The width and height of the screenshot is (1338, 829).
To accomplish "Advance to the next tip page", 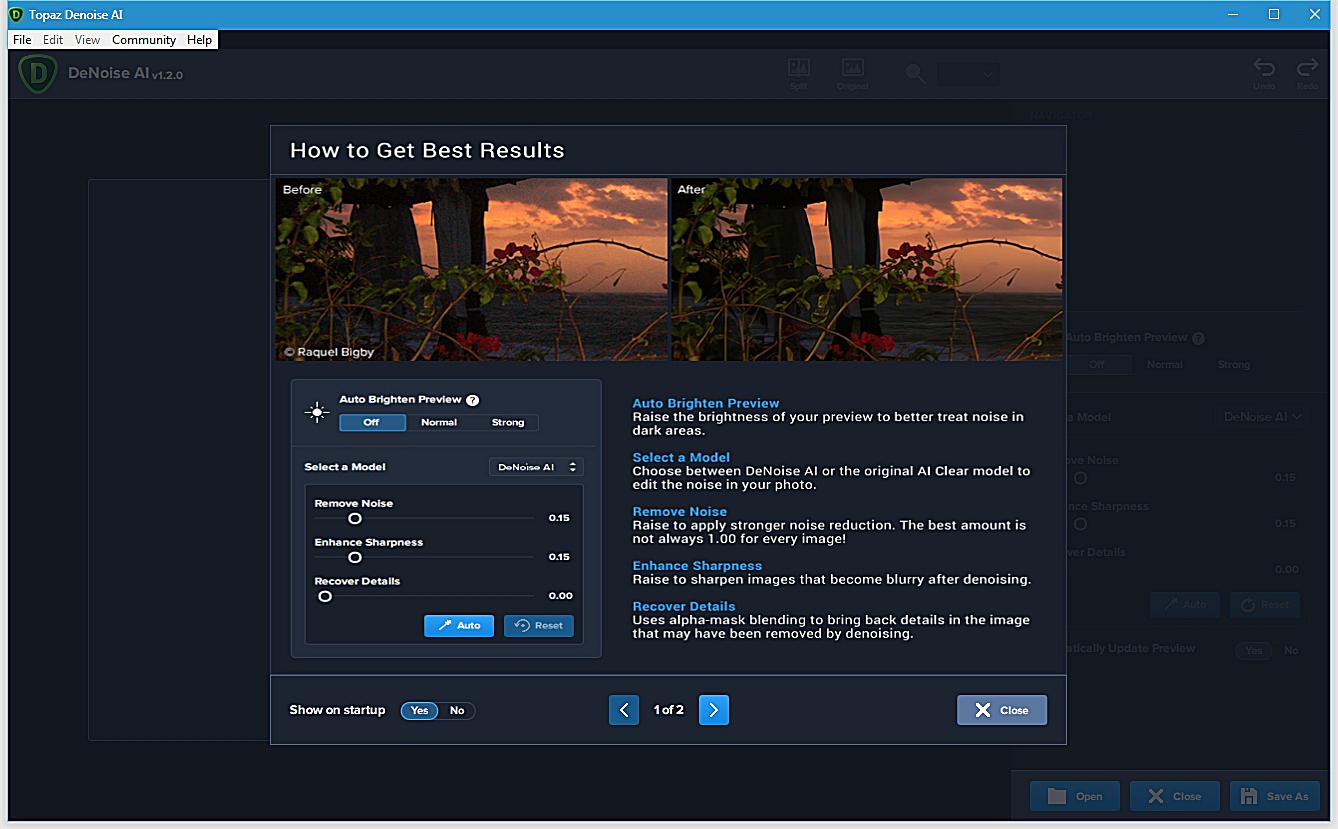I will [714, 710].
